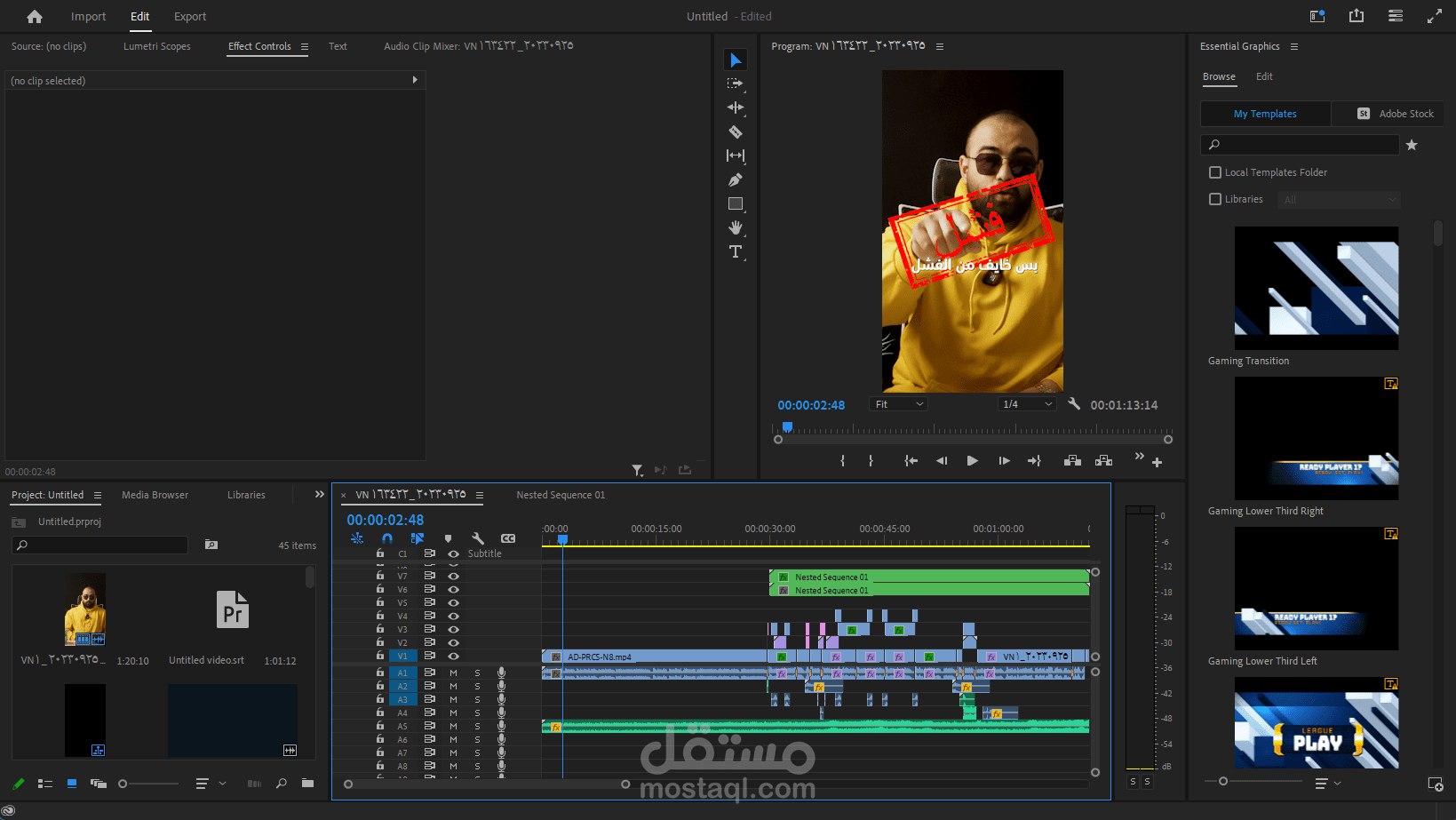Open the My Templates button

pos(1265,114)
